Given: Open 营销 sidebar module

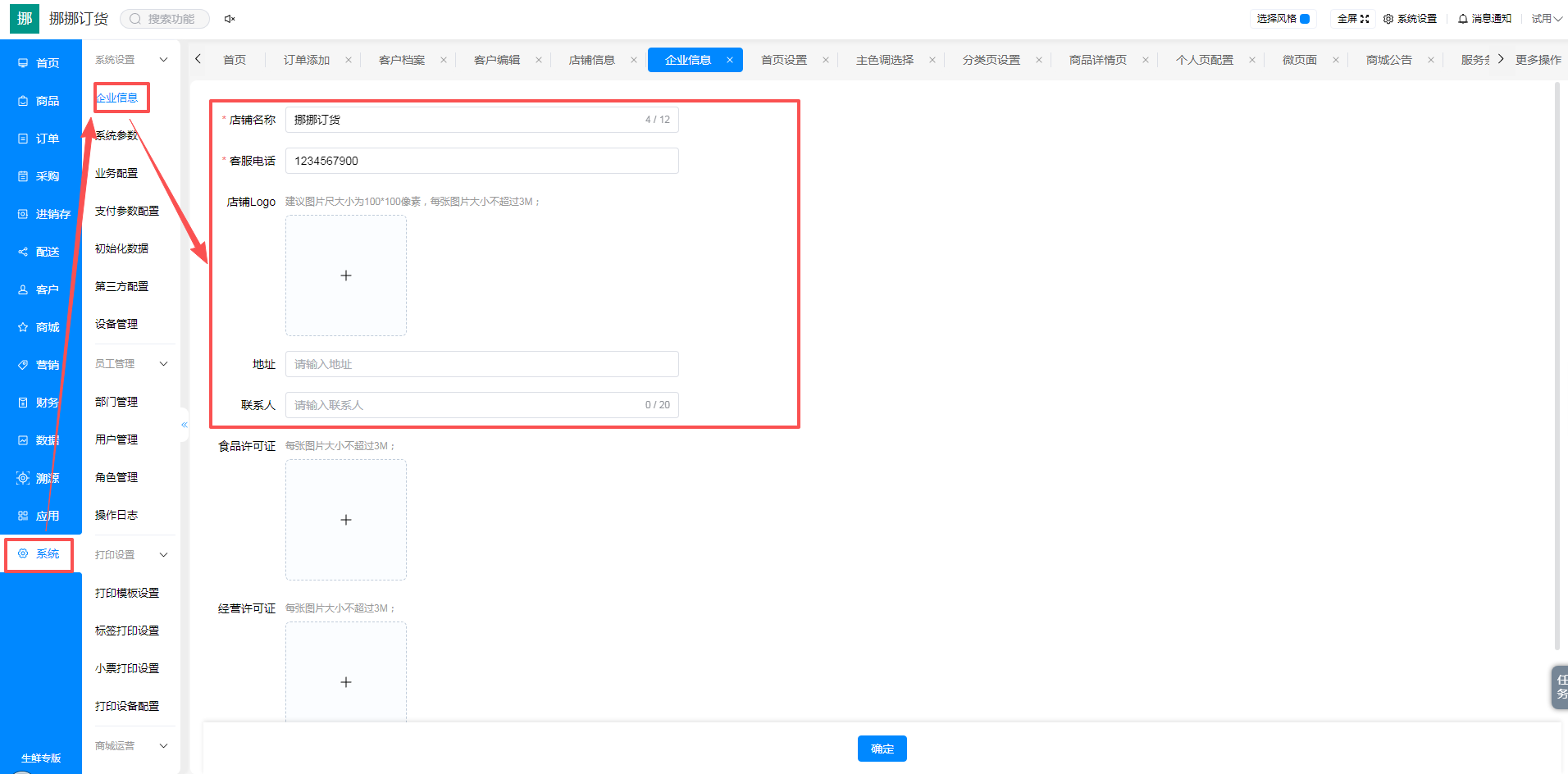Looking at the screenshot, I should click(39, 365).
